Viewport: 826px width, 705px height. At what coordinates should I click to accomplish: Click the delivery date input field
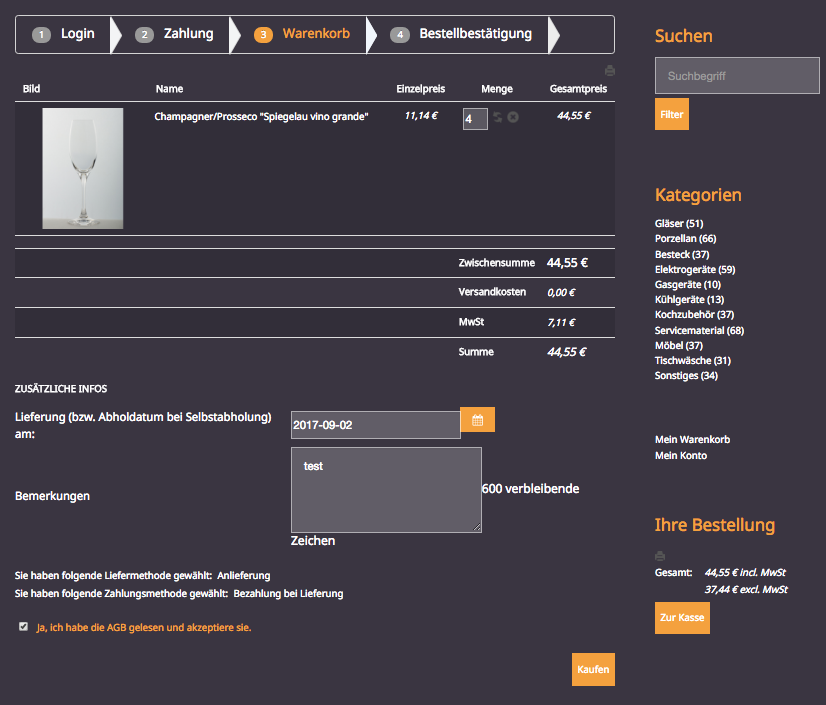pos(375,425)
